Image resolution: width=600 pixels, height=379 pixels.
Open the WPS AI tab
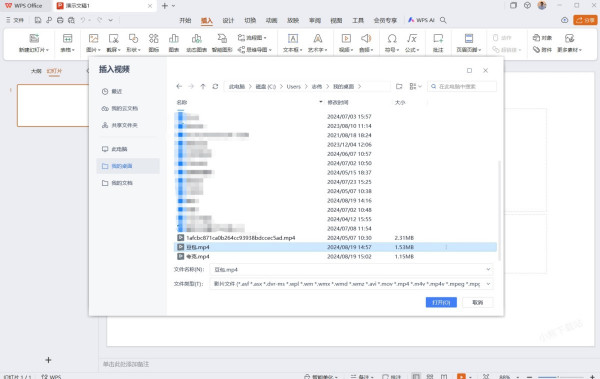point(421,20)
